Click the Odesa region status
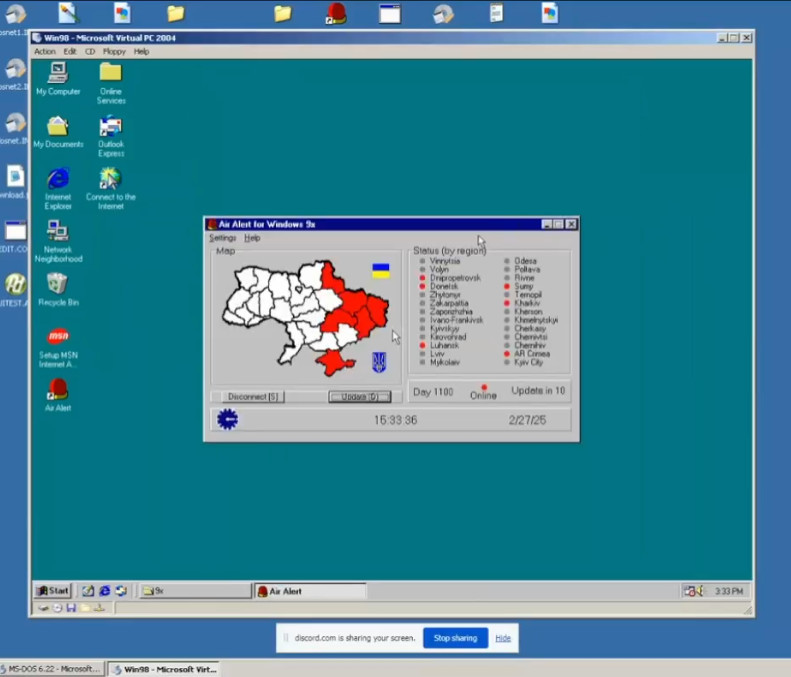791x677 pixels. coord(520,261)
